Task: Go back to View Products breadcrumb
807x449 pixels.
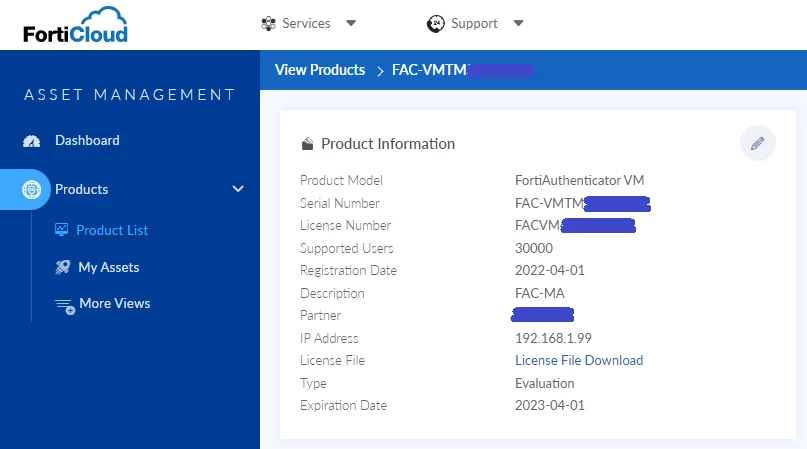Action: [320, 70]
